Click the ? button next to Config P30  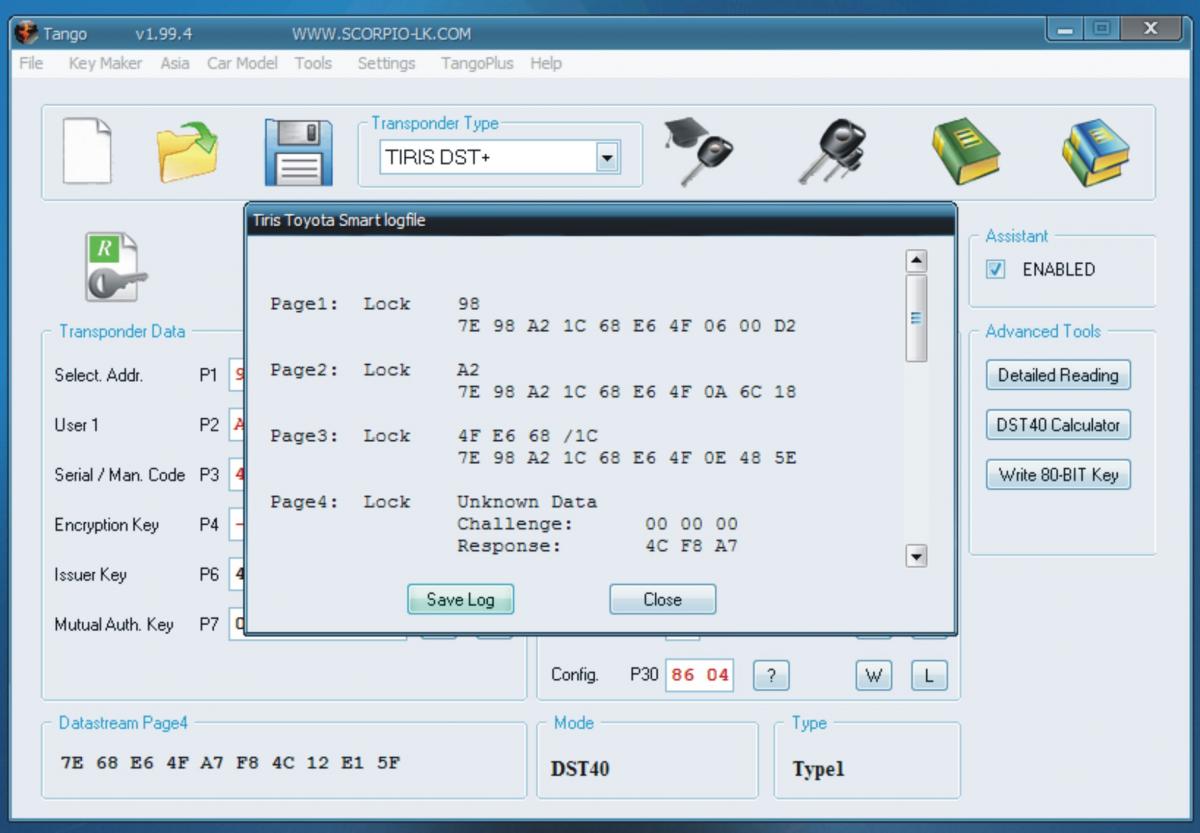click(x=771, y=675)
